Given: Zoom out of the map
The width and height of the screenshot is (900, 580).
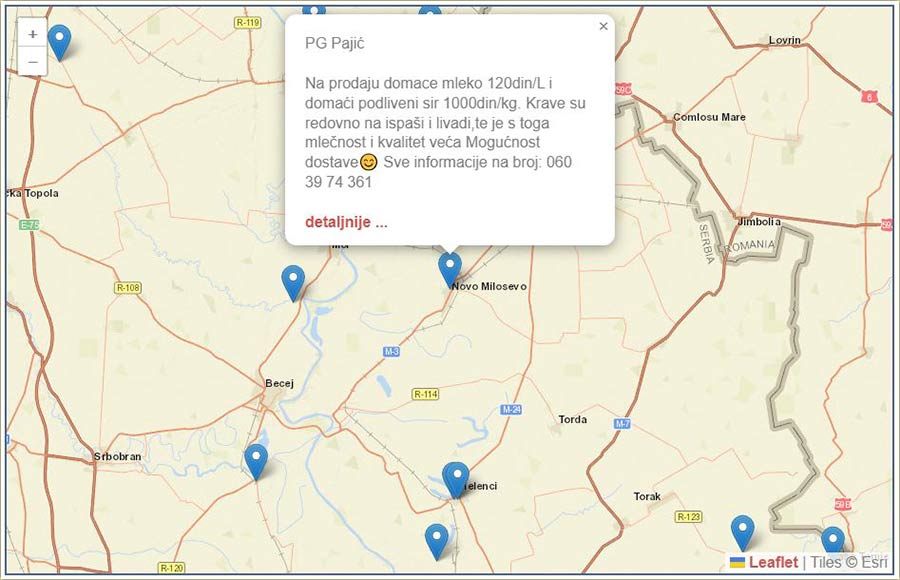Looking at the screenshot, I should click(33, 61).
